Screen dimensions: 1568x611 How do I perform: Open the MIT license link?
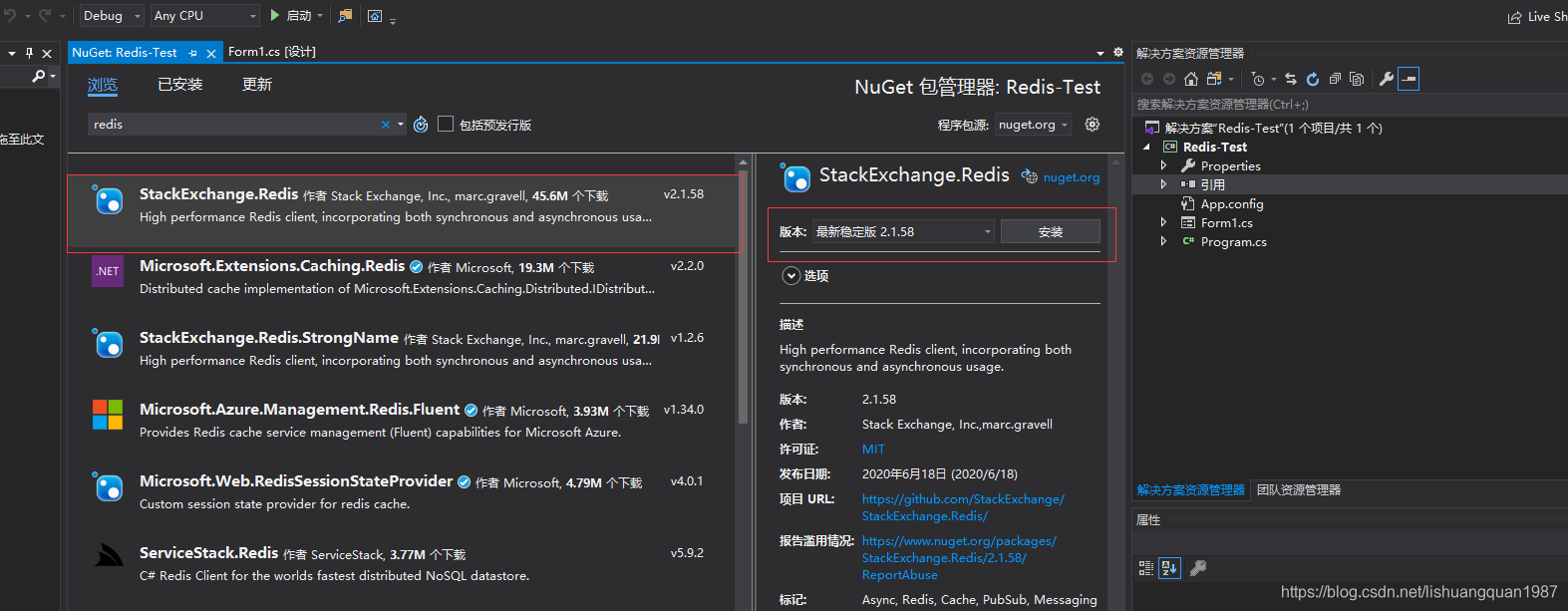[x=873, y=450]
